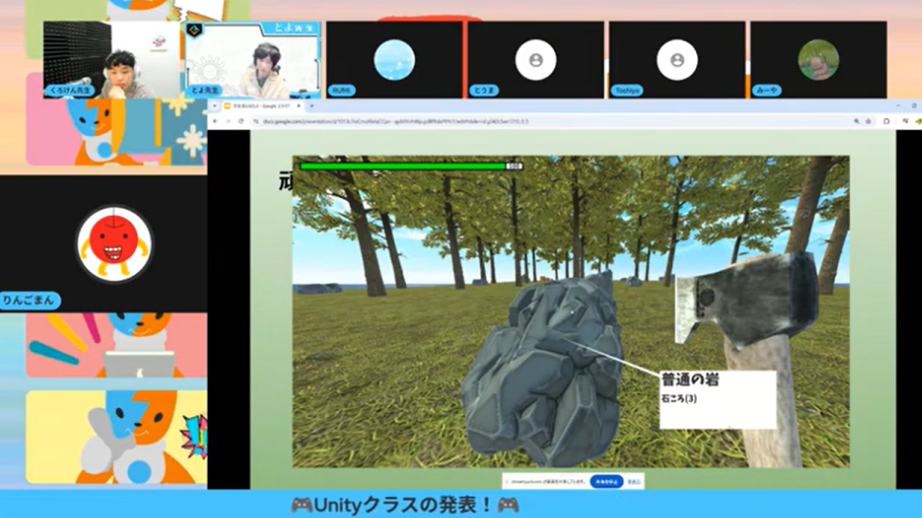922x518 pixels.
Task: Bookmark the page with the star icon
Action: pyautogui.click(x=868, y=121)
